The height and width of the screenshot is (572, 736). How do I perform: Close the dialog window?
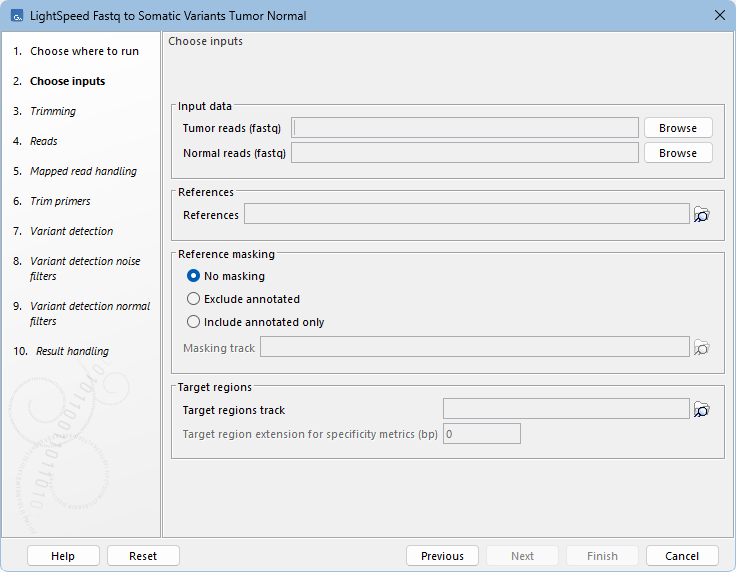[720, 15]
